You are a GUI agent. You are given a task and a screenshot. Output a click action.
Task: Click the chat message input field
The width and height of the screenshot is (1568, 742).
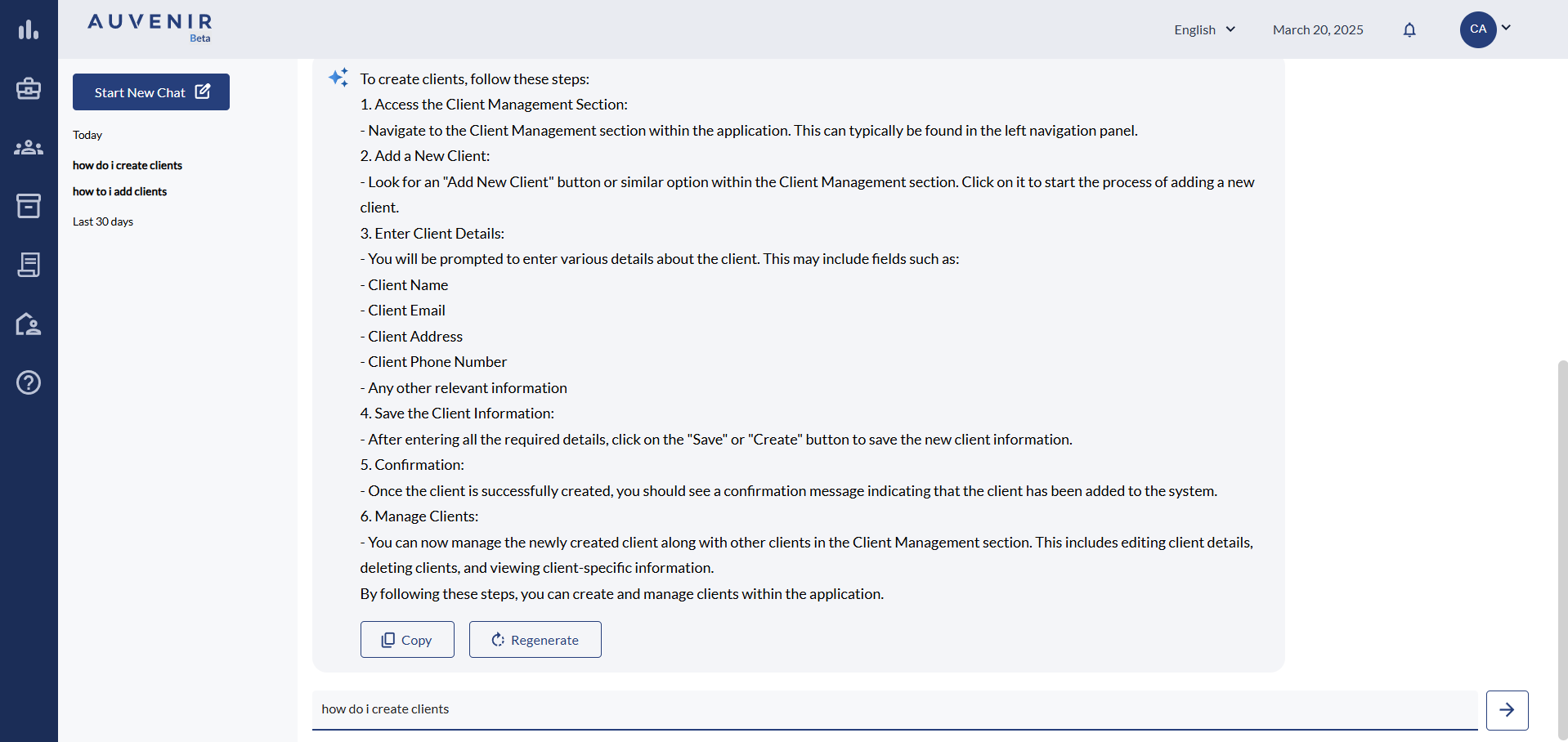[x=894, y=709]
